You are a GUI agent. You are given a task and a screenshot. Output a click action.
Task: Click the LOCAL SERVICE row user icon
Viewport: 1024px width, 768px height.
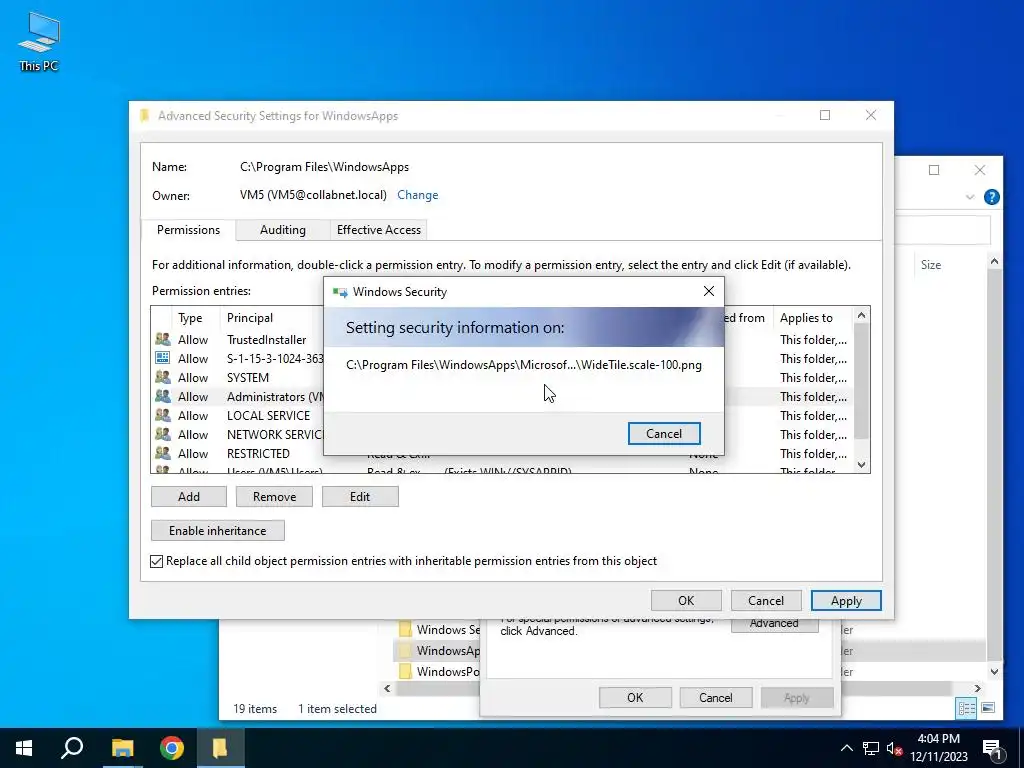click(x=163, y=415)
